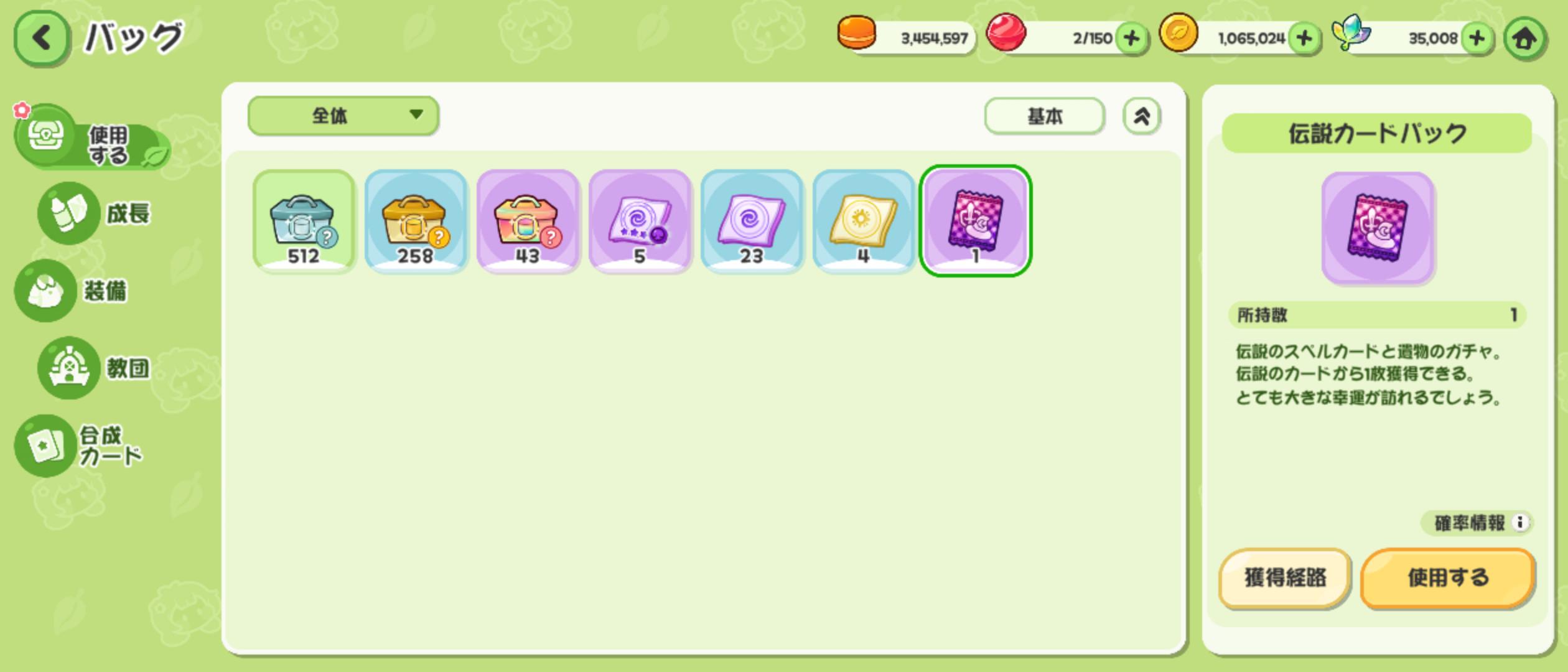Open the 全体 filter dropdown

click(343, 116)
